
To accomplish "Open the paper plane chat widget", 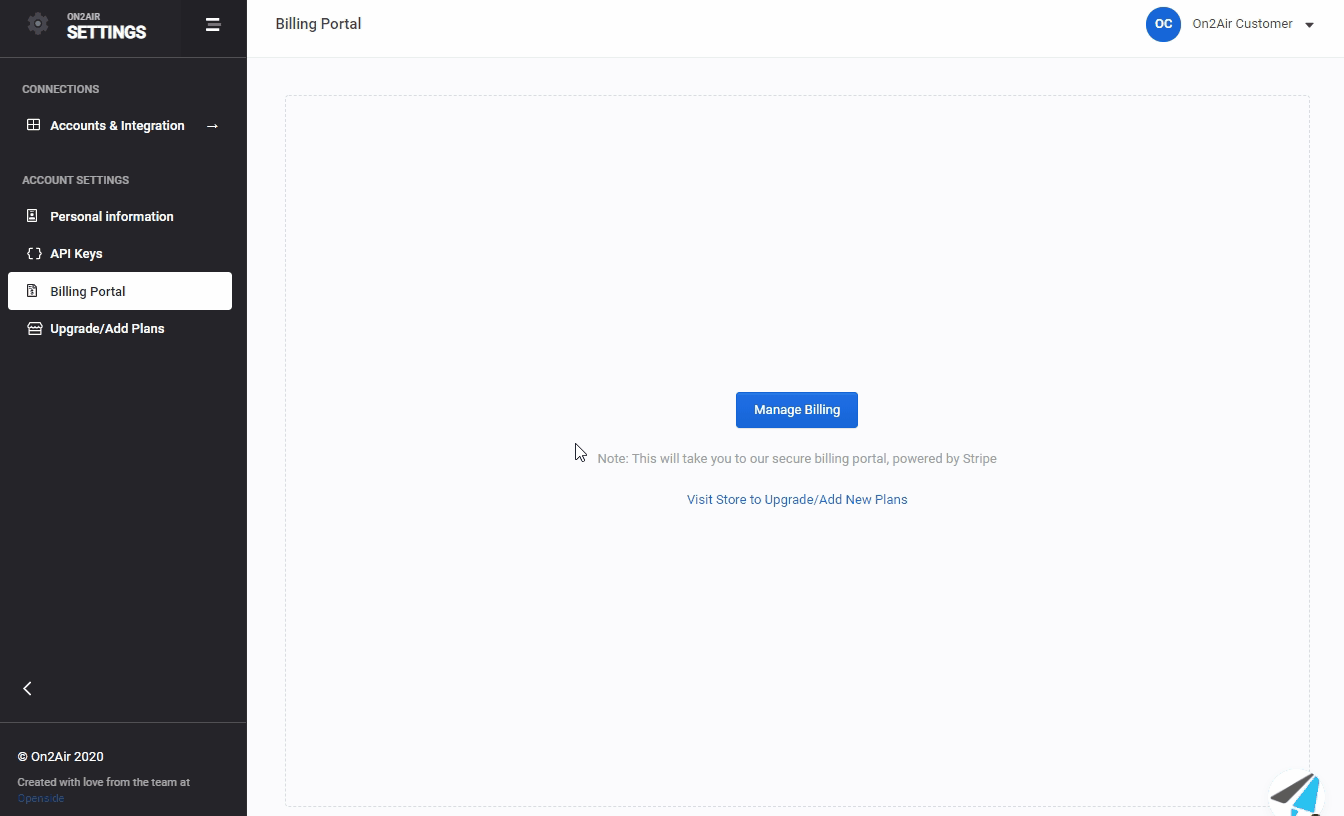I will pos(1299,793).
